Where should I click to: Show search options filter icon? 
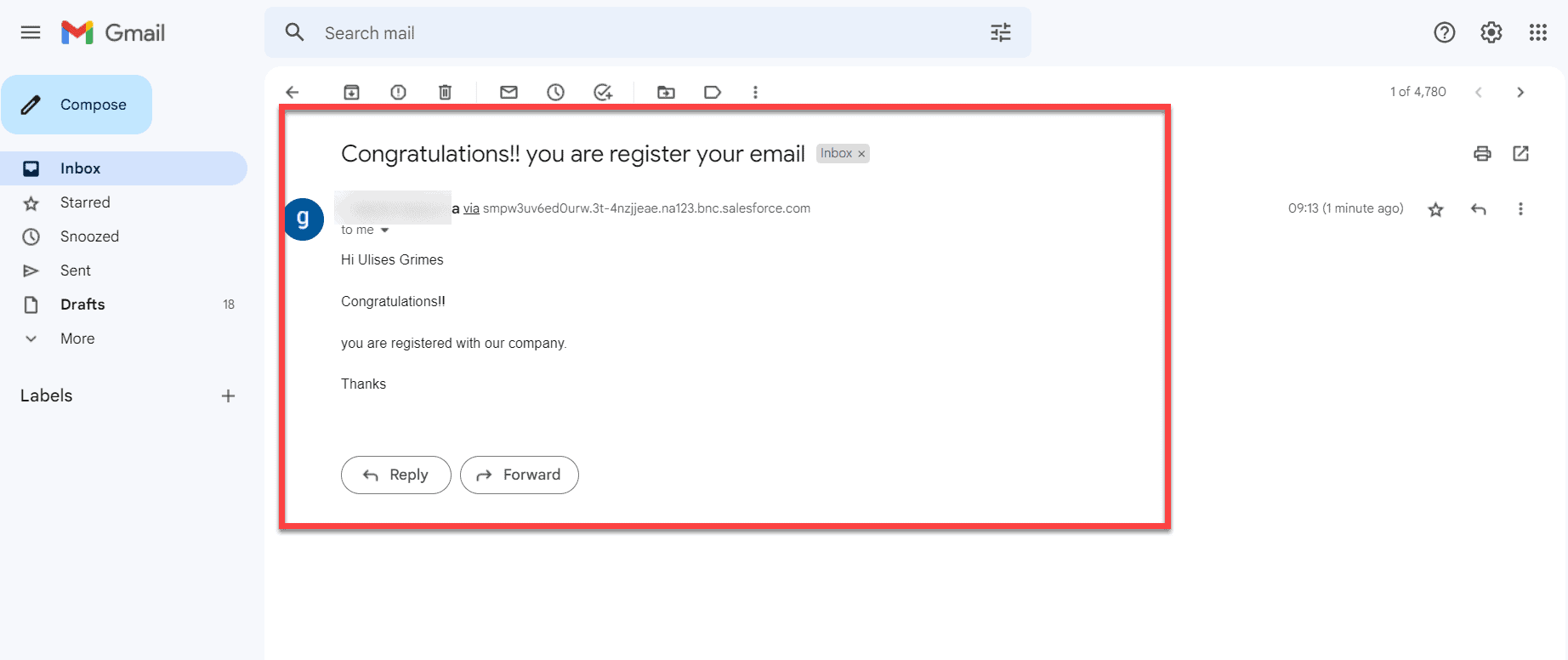click(1001, 32)
